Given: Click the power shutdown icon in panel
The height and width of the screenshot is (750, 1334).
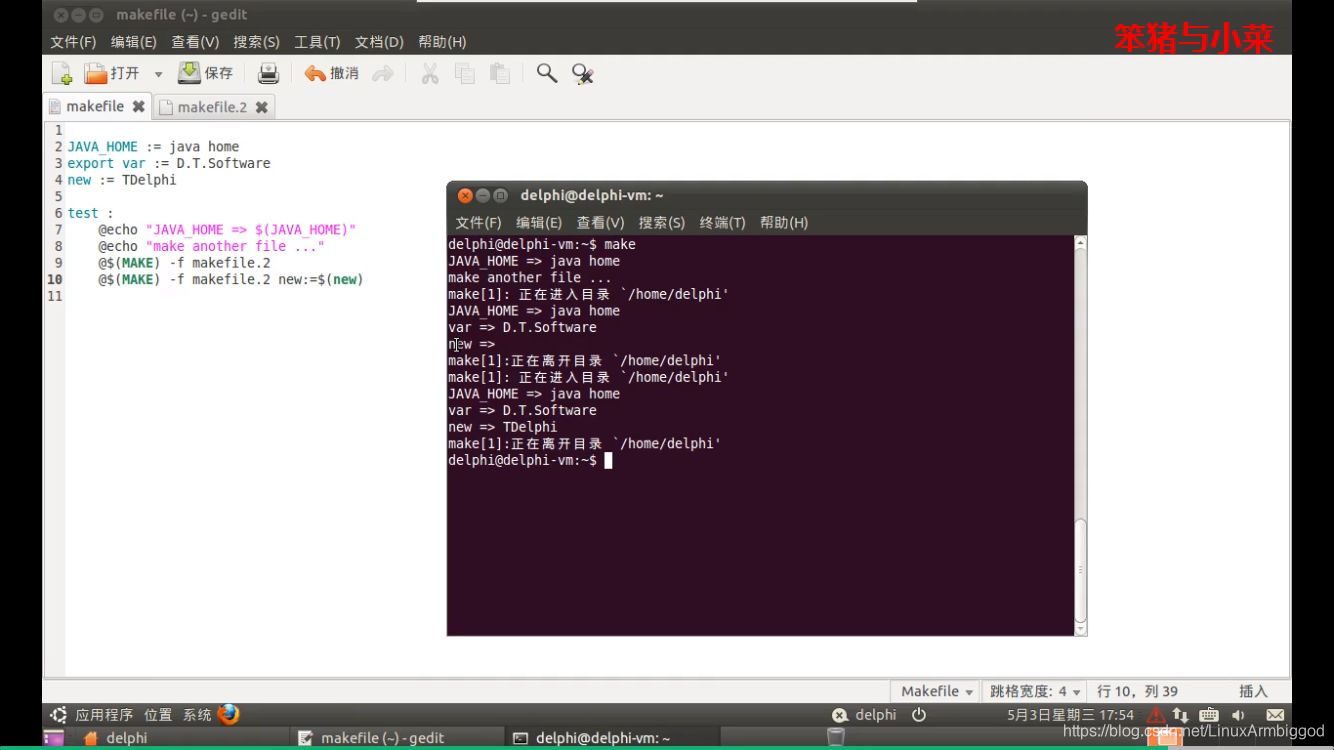Looking at the screenshot, I should pos(919,715).
